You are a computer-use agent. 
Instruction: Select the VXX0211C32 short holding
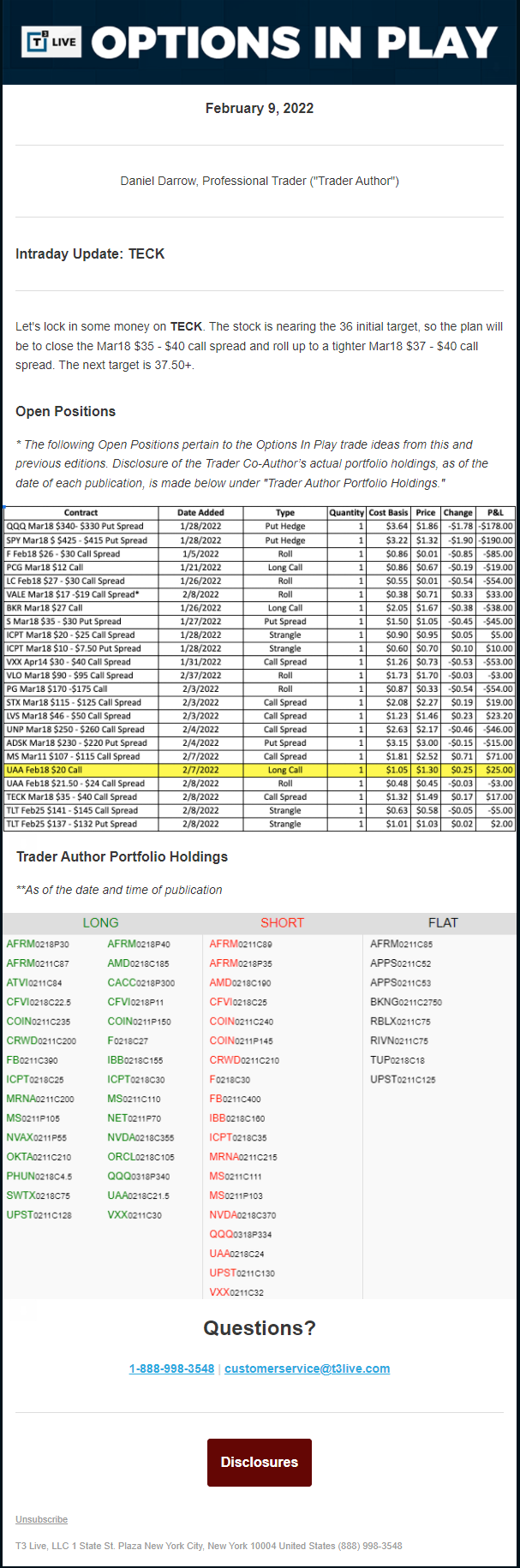(236, 1292)
